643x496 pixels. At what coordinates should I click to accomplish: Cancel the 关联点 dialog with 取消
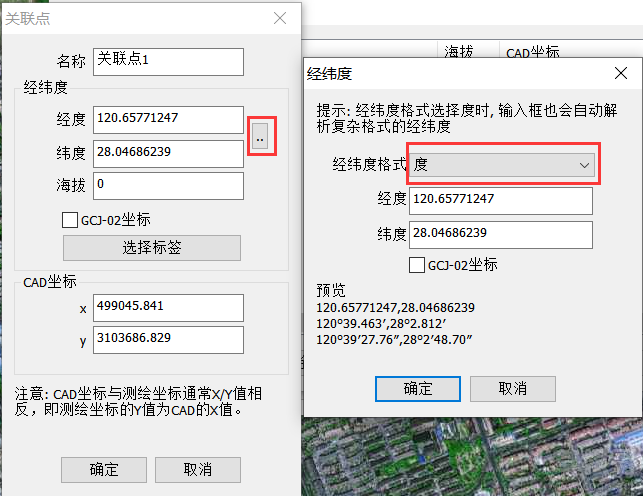(198, 470)
